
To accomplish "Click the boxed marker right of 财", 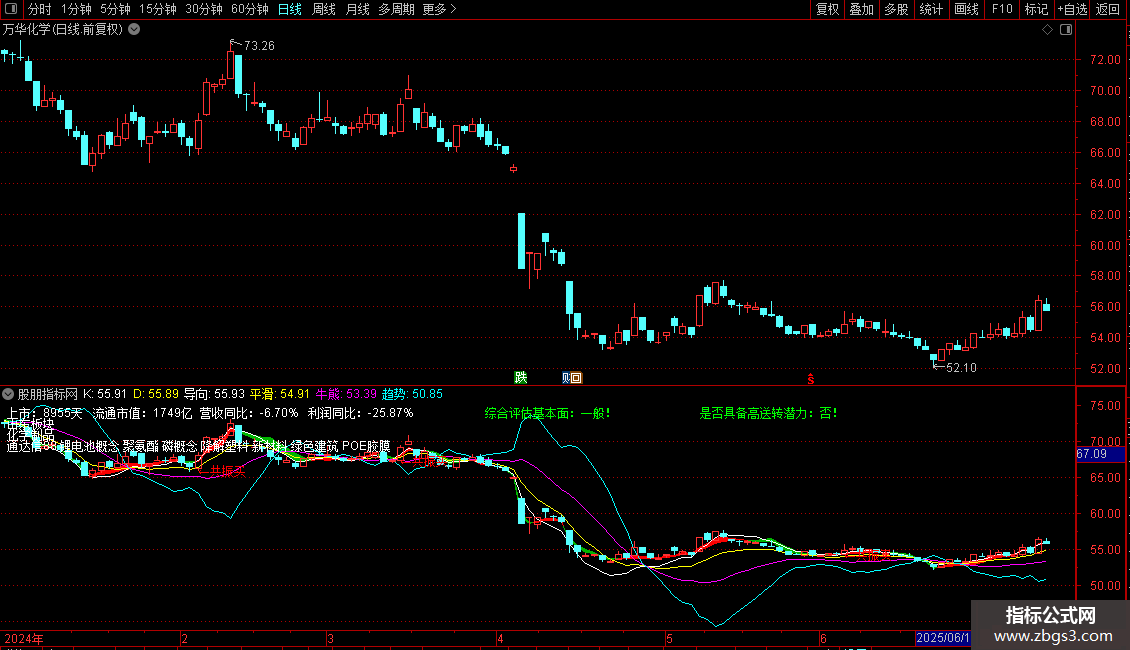I will click(x=576, y=377).
